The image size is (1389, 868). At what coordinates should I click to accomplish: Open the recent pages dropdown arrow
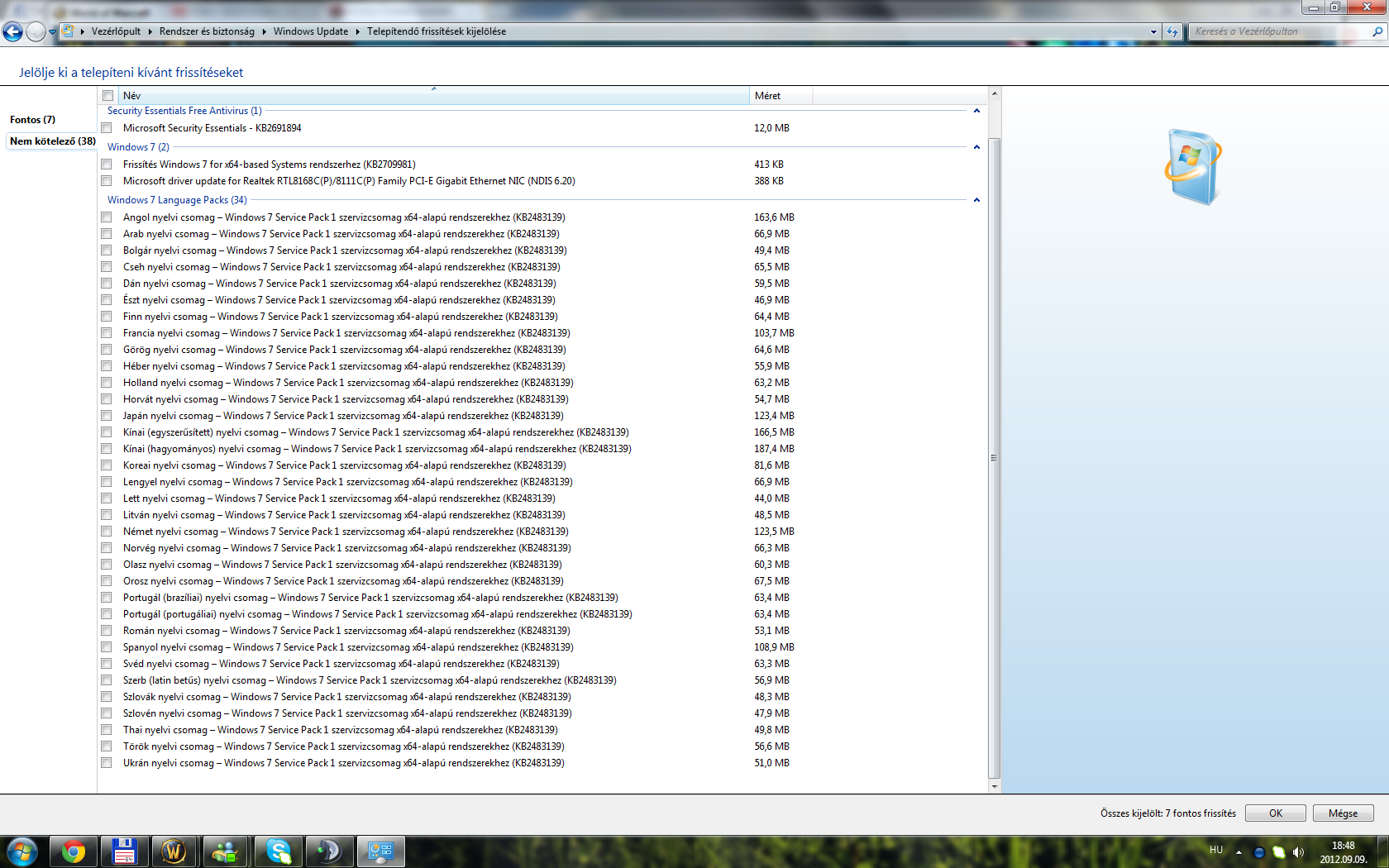click(52, 32)
